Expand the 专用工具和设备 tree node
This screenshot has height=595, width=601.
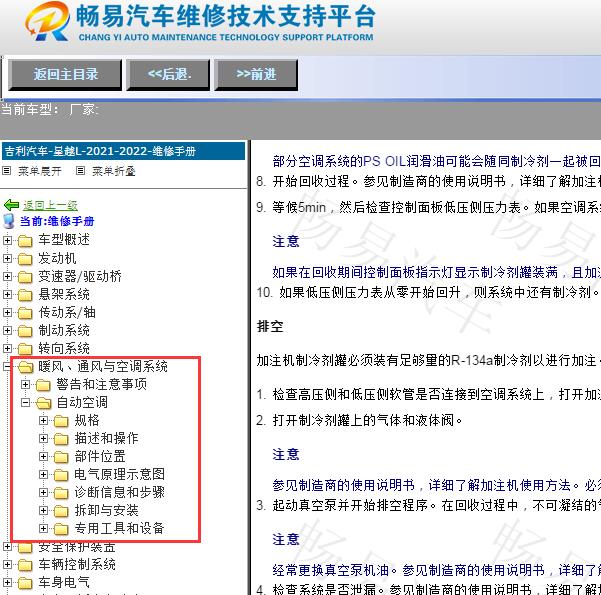pos(43,529)
